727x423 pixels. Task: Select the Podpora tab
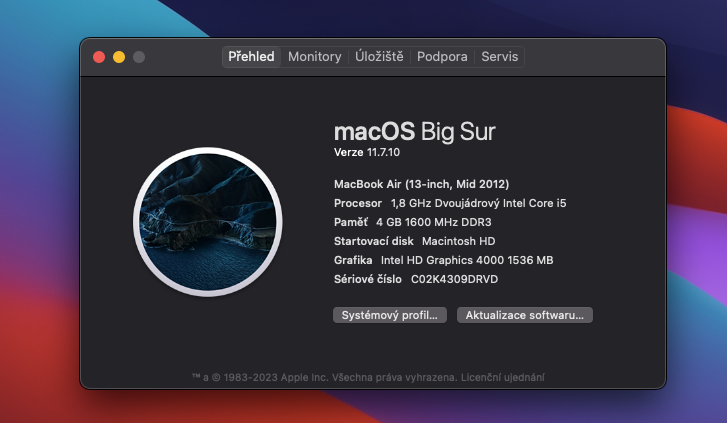[x=442, y=57]
